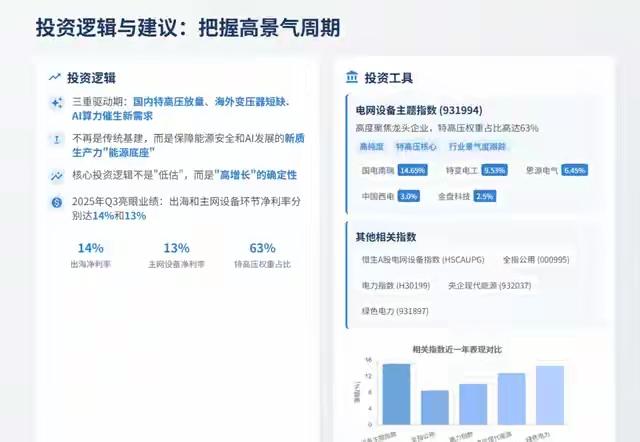Viewport: 640px width, 442px height.
Task: Click the lightest-blue bar above 绿色电力 label
Action: [x=550, y=395]
